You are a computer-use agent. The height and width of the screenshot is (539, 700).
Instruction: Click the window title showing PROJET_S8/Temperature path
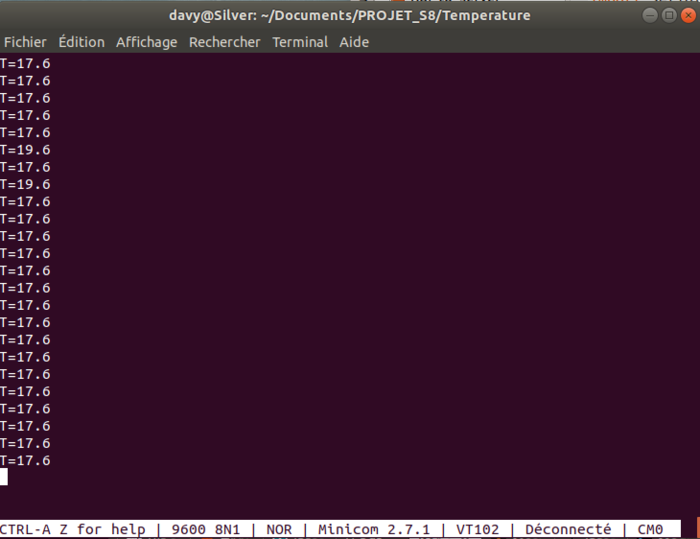pos(349,15)
